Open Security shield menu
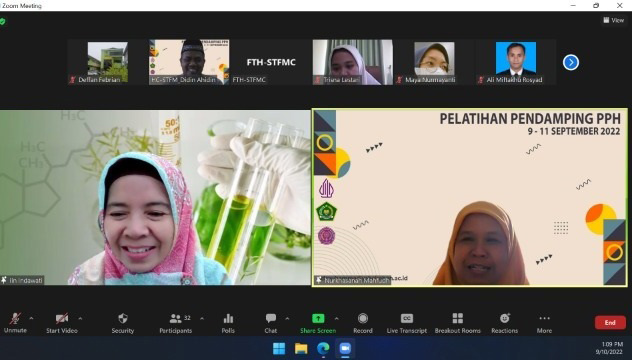632x360 pixels. 123,323
